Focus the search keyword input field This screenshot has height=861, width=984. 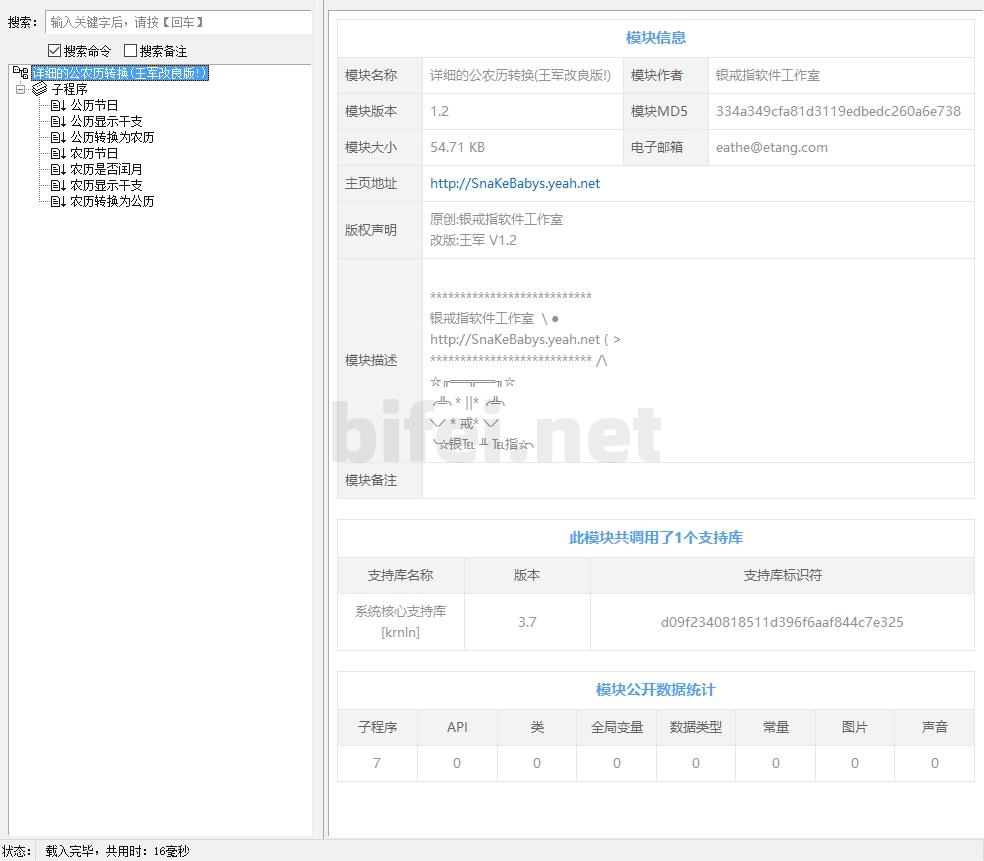coord(178,22)
